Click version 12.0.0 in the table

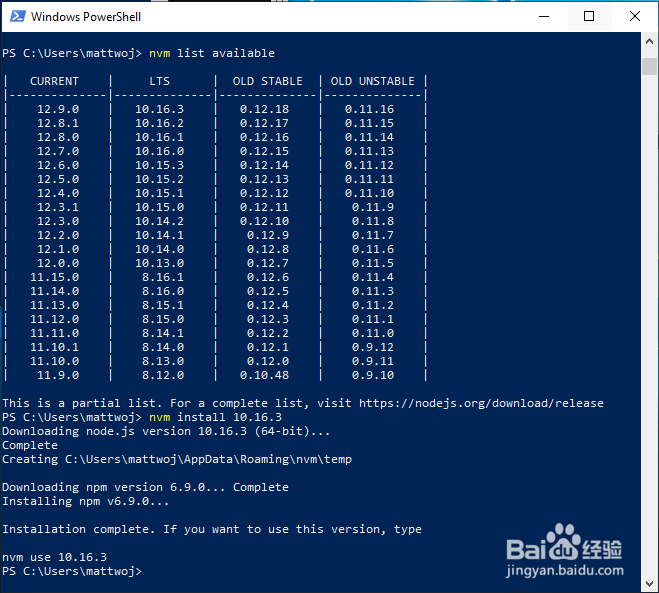[x=58, y=263]
